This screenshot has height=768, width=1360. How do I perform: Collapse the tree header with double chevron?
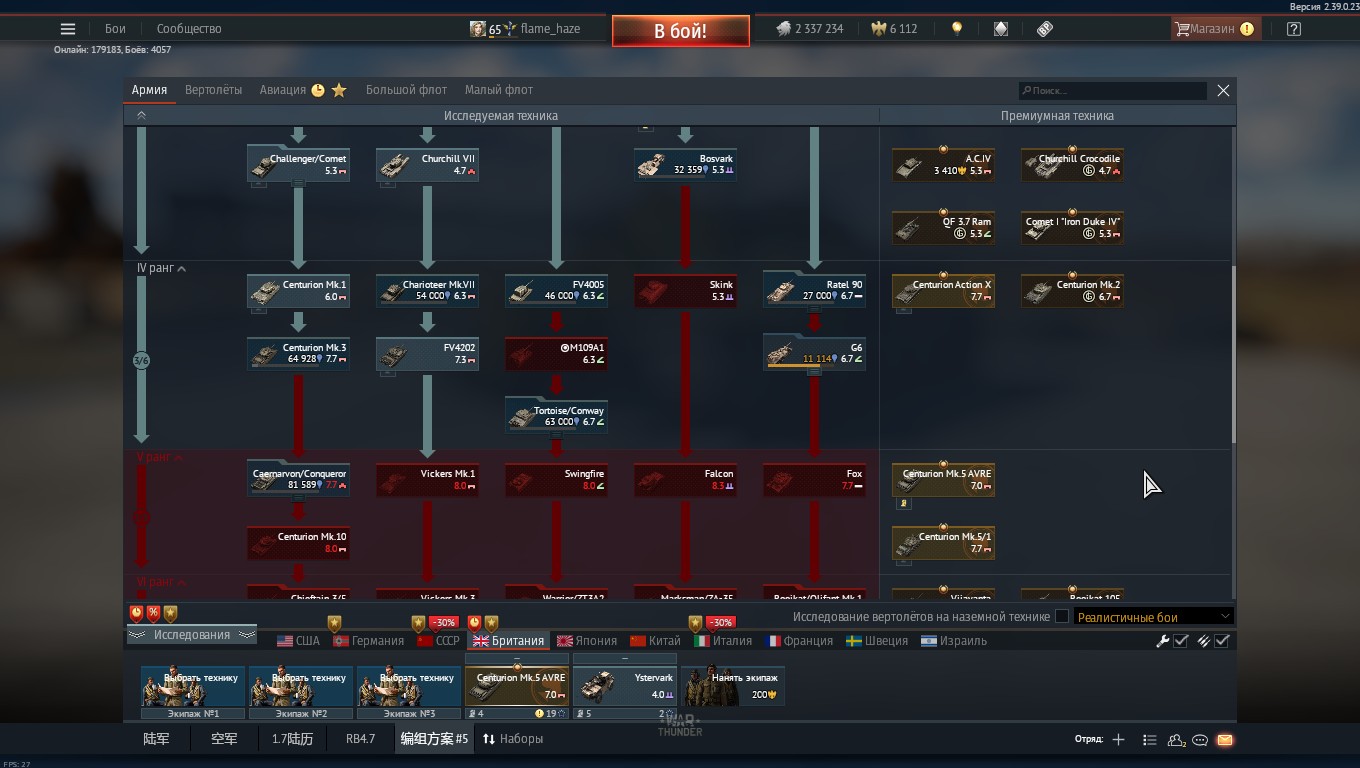[x=141, y=116]
